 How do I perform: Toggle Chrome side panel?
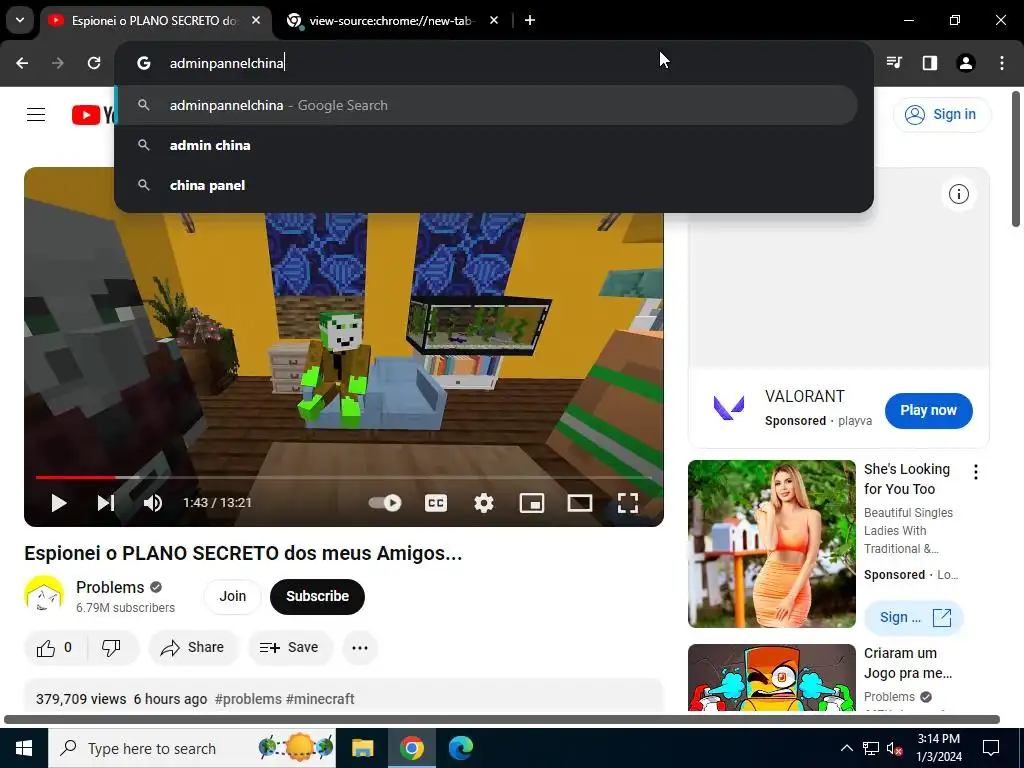(x=930, y=63)
